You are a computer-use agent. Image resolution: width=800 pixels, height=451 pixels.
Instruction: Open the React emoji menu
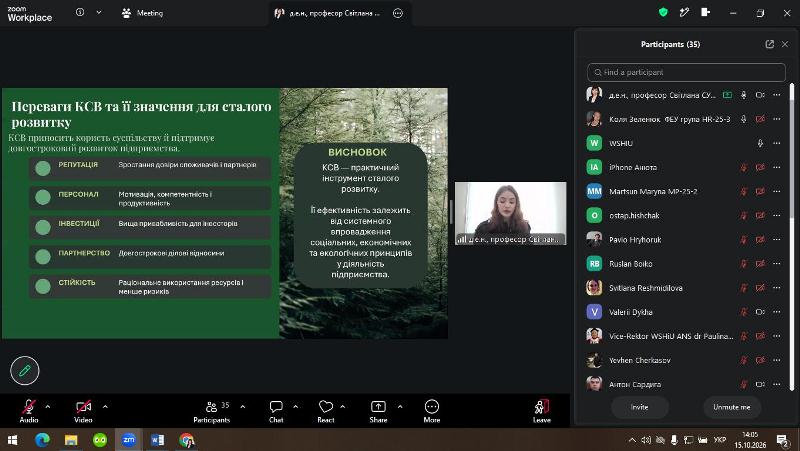coord(326,411)
